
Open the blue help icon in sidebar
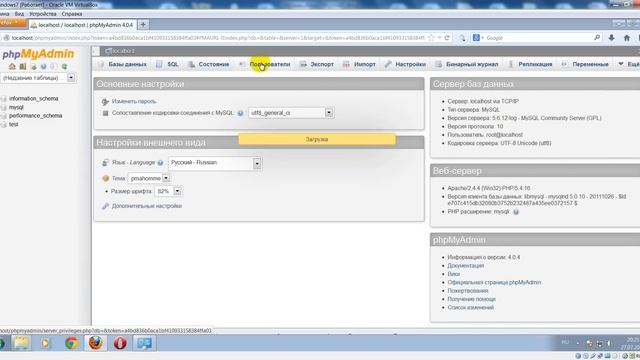(x=43, y=66)
